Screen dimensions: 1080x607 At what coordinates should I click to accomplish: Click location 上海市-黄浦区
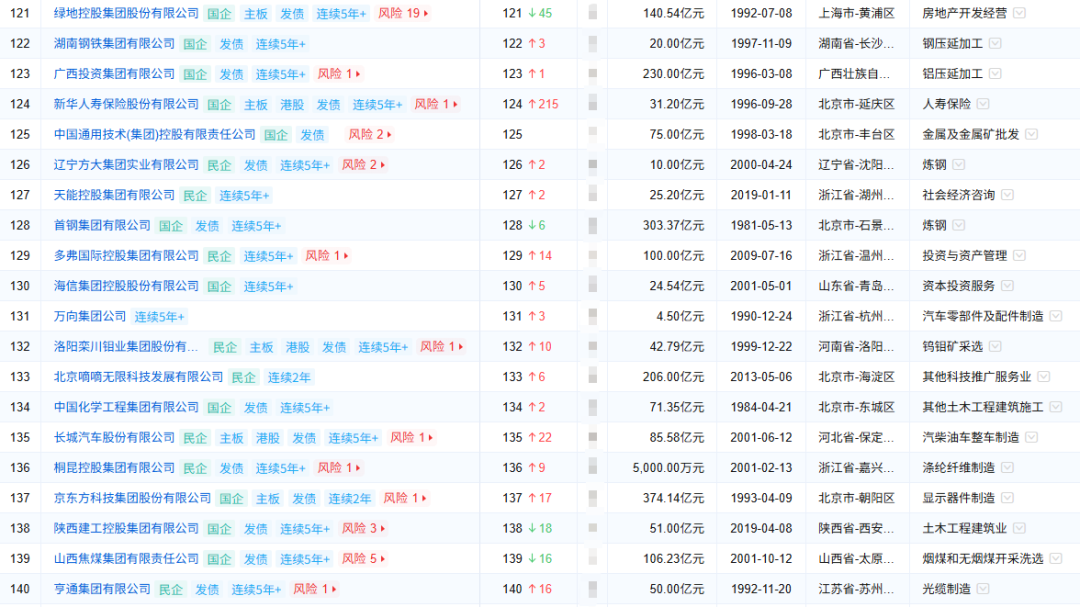(x=856, y=13)
